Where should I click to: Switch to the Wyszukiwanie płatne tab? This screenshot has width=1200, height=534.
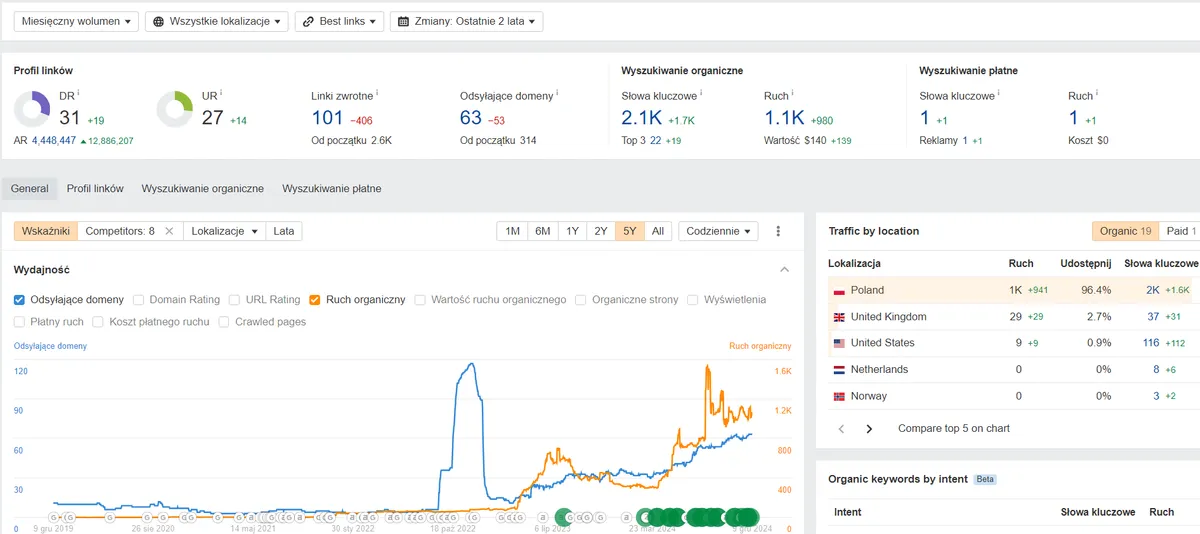click(x=331, y=188)
